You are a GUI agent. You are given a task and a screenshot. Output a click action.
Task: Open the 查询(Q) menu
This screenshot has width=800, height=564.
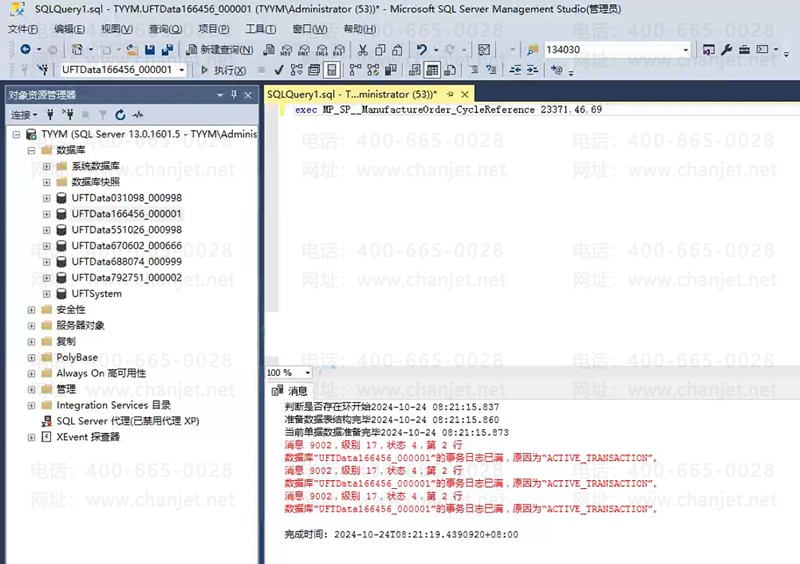(165, 29)
